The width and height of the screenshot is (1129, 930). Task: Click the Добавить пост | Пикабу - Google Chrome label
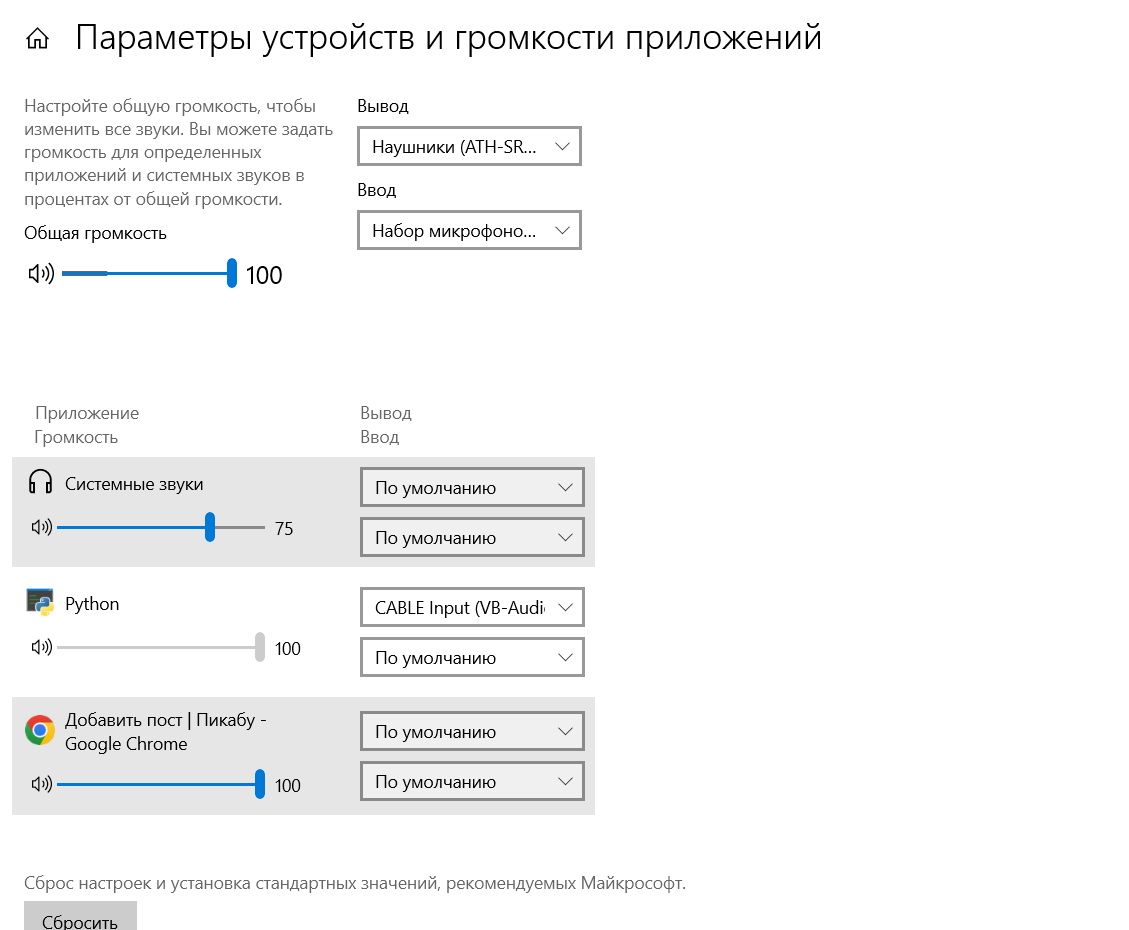tap(166, 731)
